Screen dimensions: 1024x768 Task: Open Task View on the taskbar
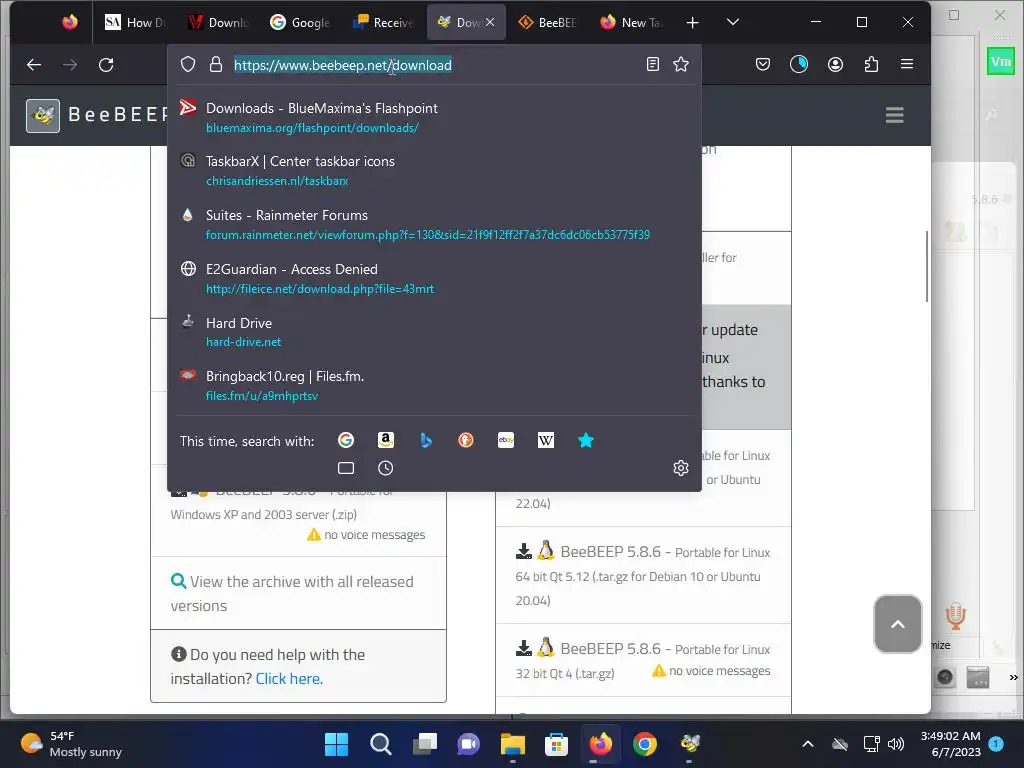[x=424, y=744]
